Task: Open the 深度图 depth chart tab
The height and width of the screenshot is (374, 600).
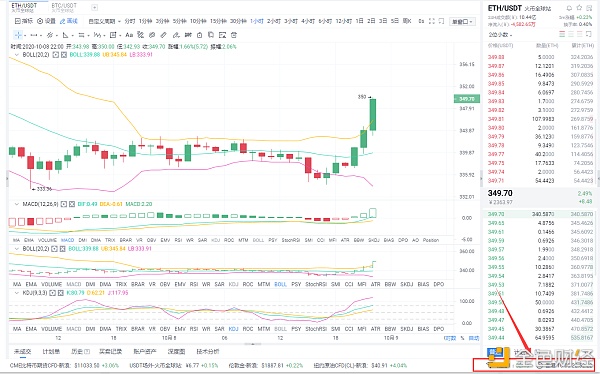Action: tap(176, 351)
